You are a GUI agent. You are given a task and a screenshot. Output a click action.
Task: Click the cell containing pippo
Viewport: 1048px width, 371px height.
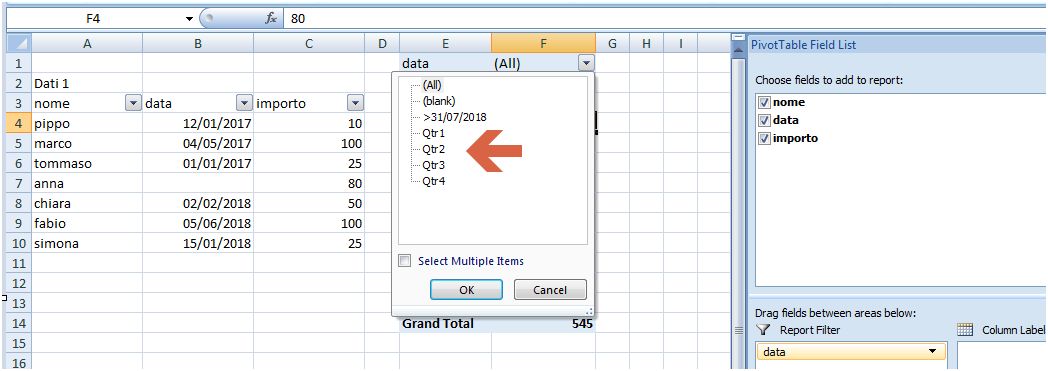[x=87, y=124]
